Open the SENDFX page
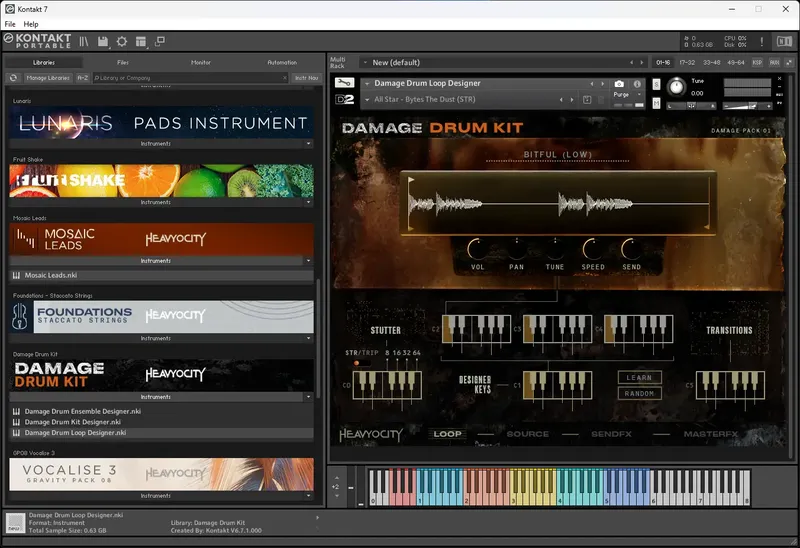 click(611, 434)
